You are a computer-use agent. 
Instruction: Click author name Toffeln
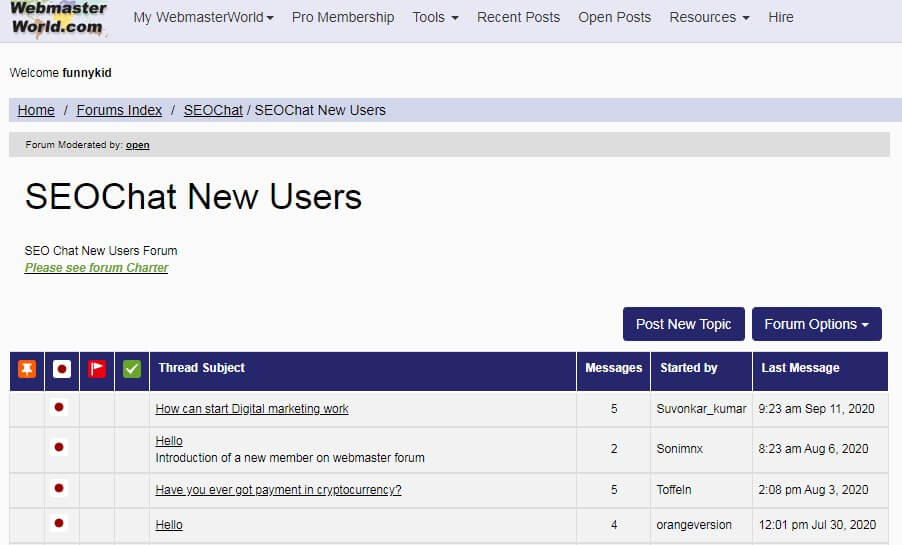674,490
